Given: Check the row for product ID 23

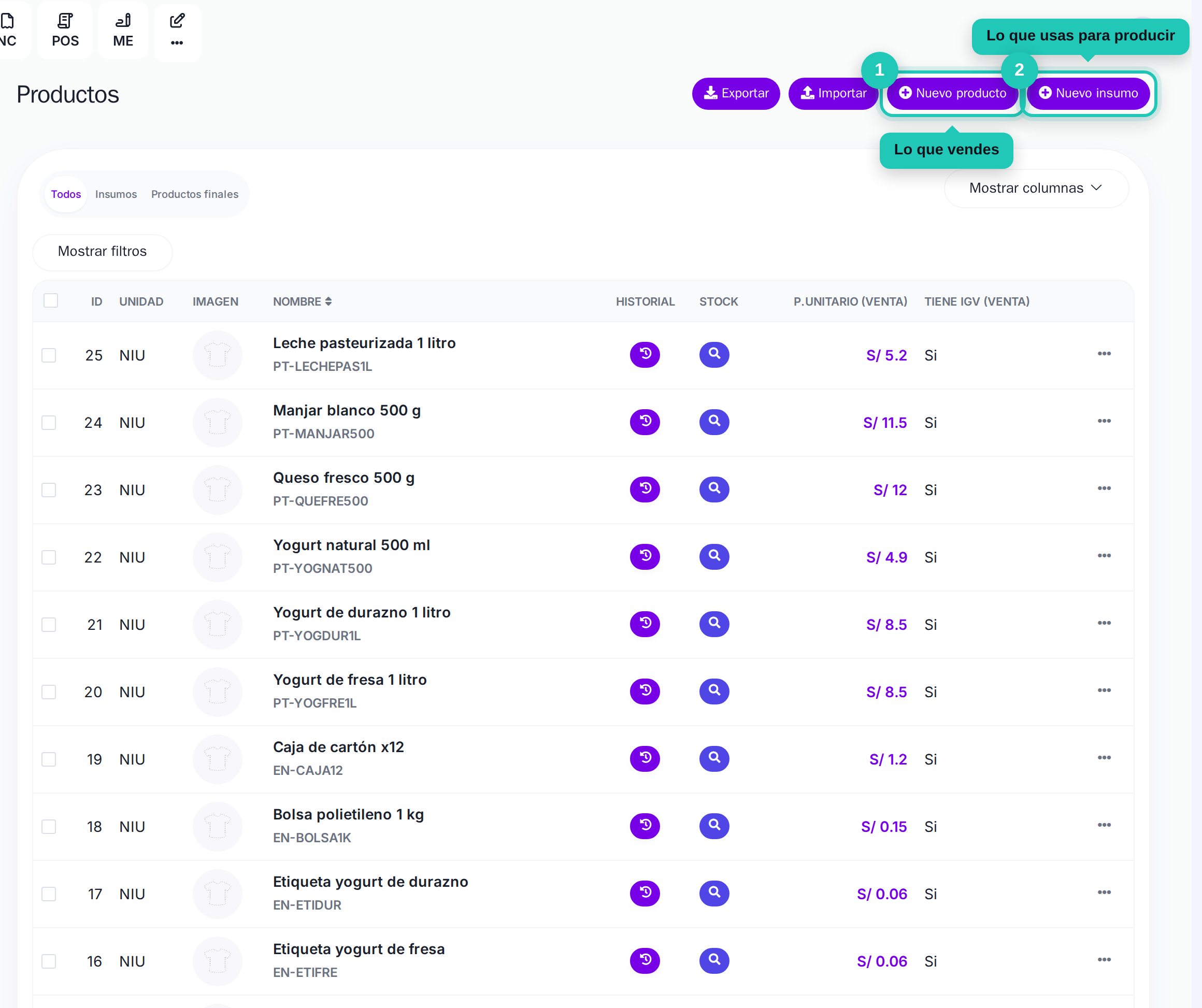Looking at the screenshot, I should pyautogui.click(x=49, y=490).
